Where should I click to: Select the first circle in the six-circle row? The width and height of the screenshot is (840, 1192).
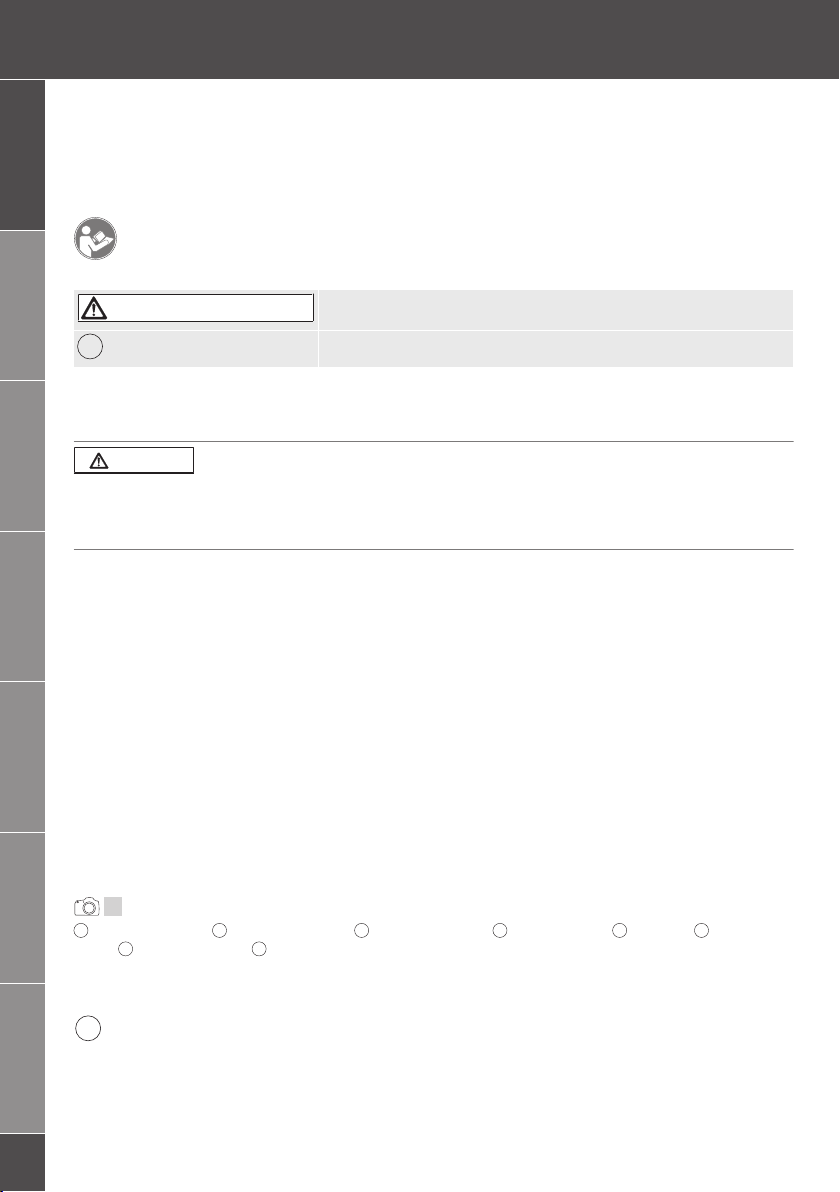coord(81,930)
